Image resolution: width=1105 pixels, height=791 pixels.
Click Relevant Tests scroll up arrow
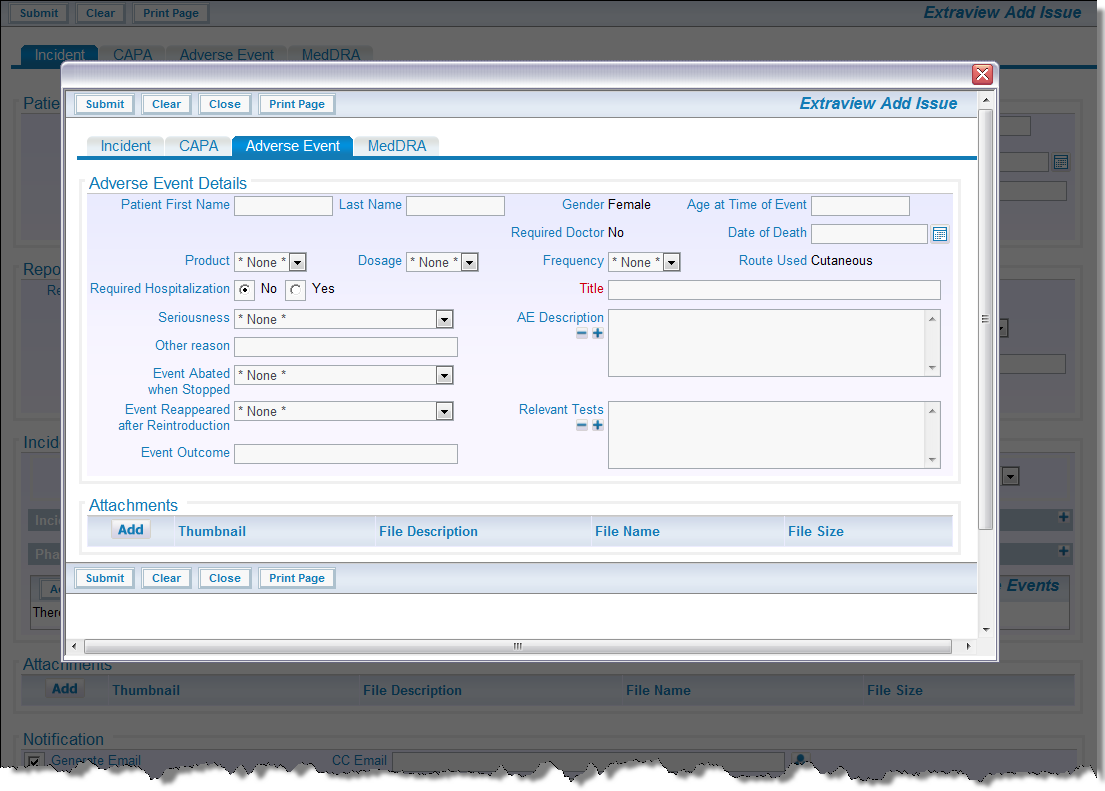[932, 411]
